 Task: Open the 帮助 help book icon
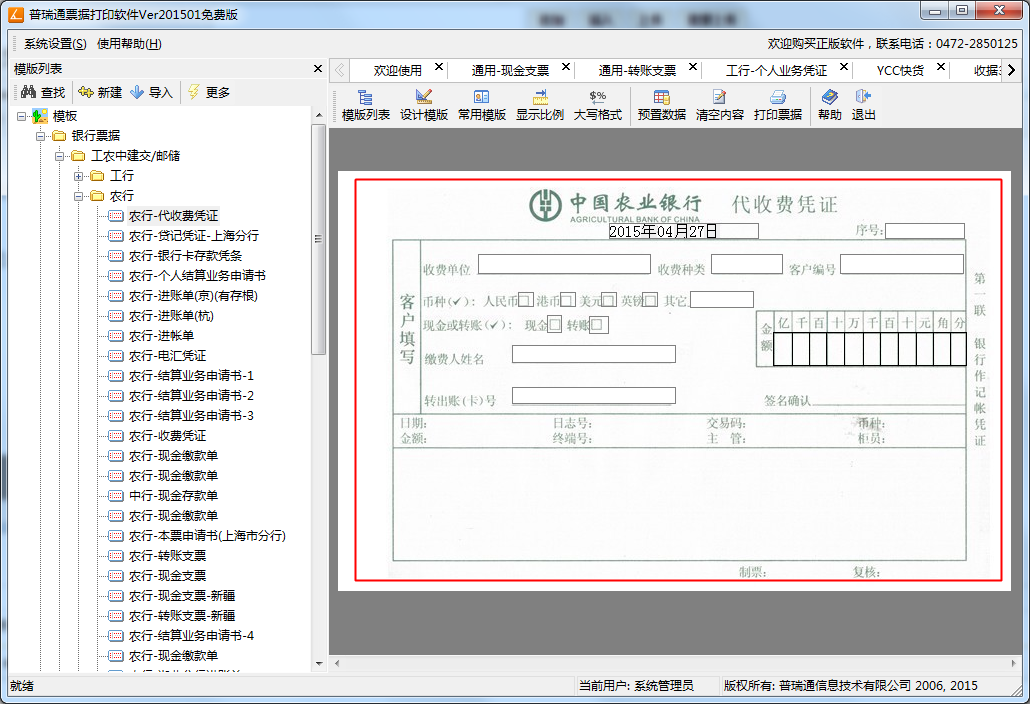(830, 105)
